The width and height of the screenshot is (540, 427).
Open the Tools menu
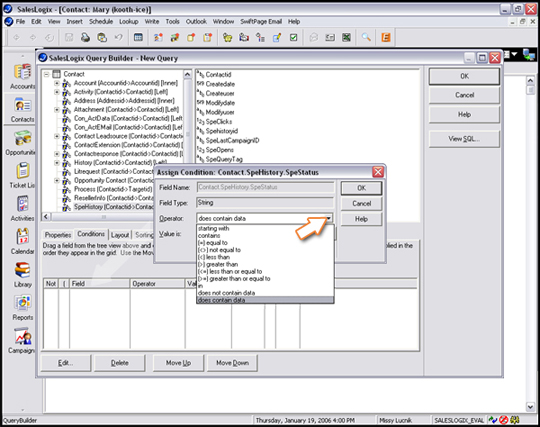[172, 21]
